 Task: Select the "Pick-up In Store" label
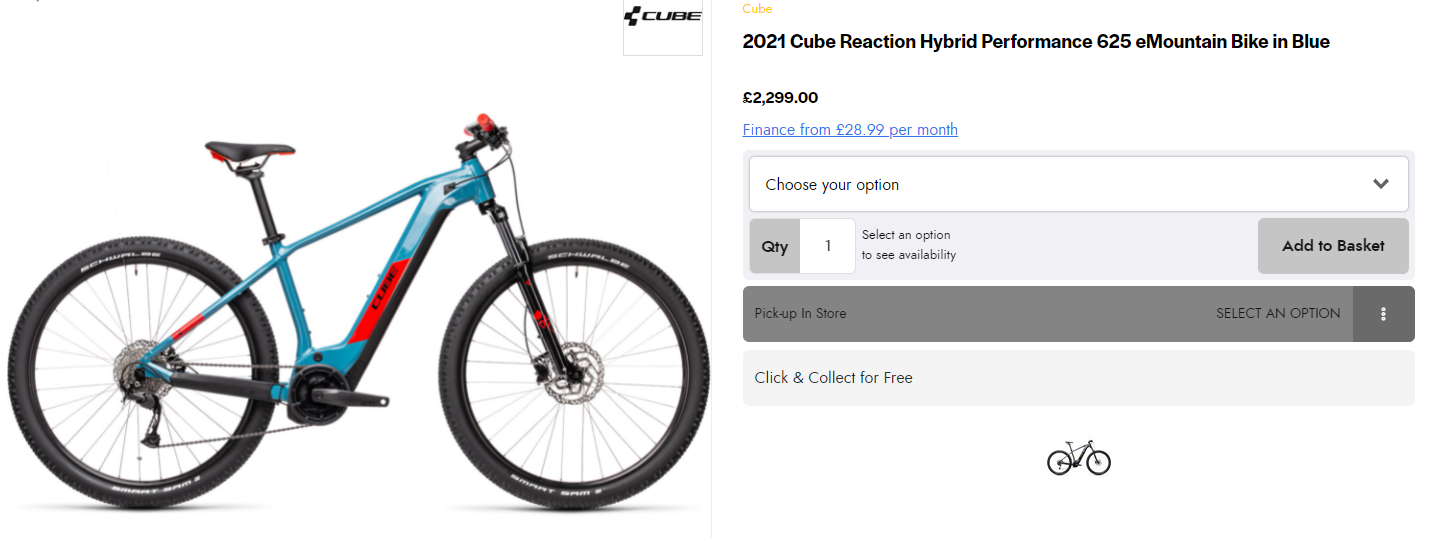tap(800, 314)
